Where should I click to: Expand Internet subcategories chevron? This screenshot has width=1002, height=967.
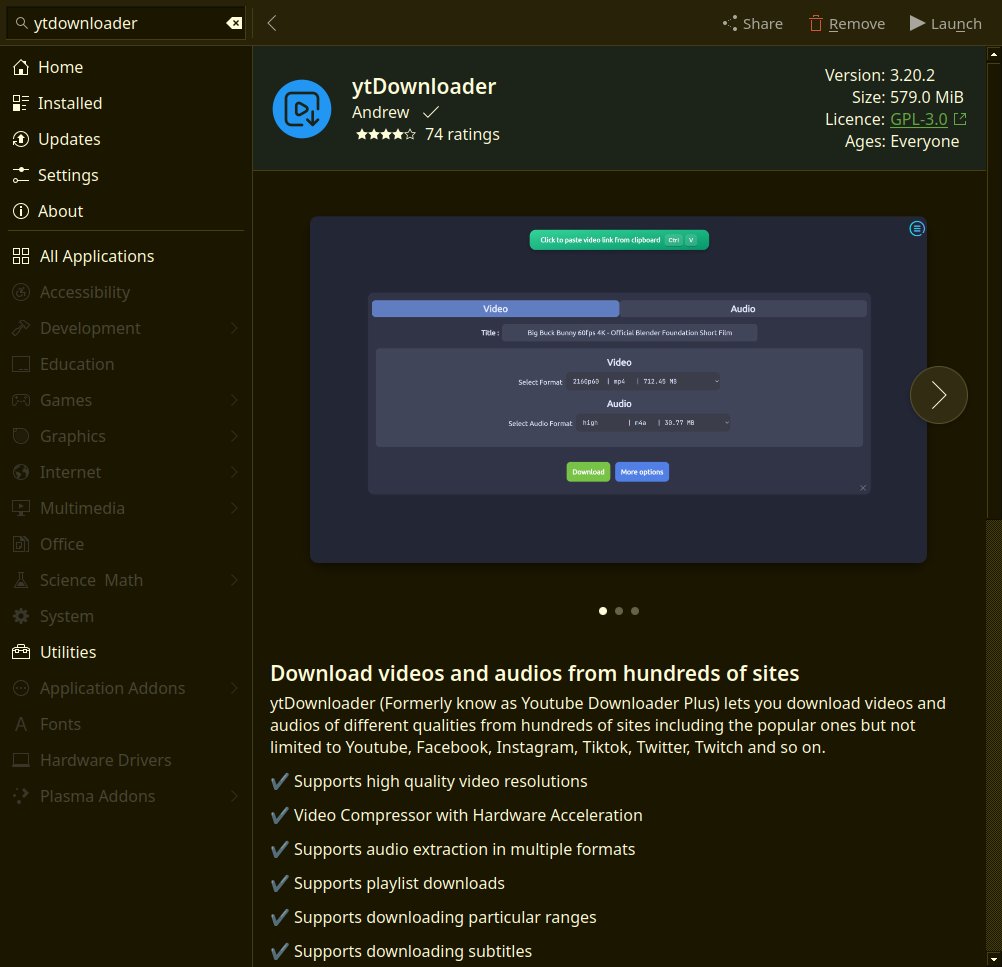coord(234,472)
